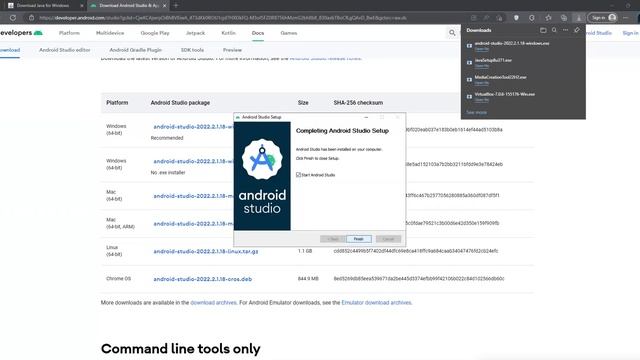
Task: Pin the Downloads panel
Action: [577, 30]
